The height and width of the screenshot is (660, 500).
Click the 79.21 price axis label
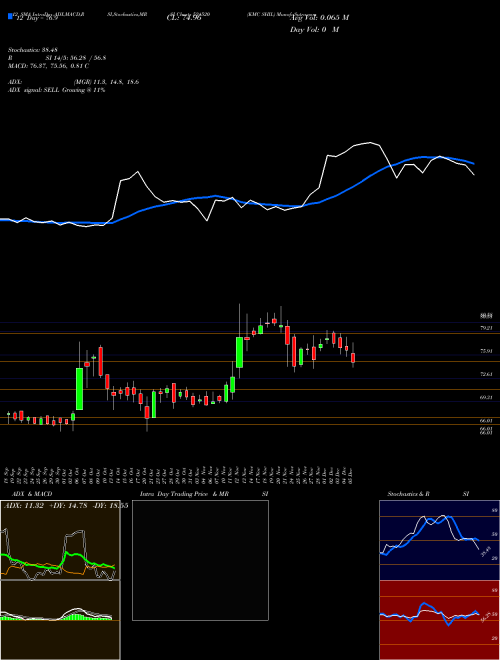tap(486, 327)
